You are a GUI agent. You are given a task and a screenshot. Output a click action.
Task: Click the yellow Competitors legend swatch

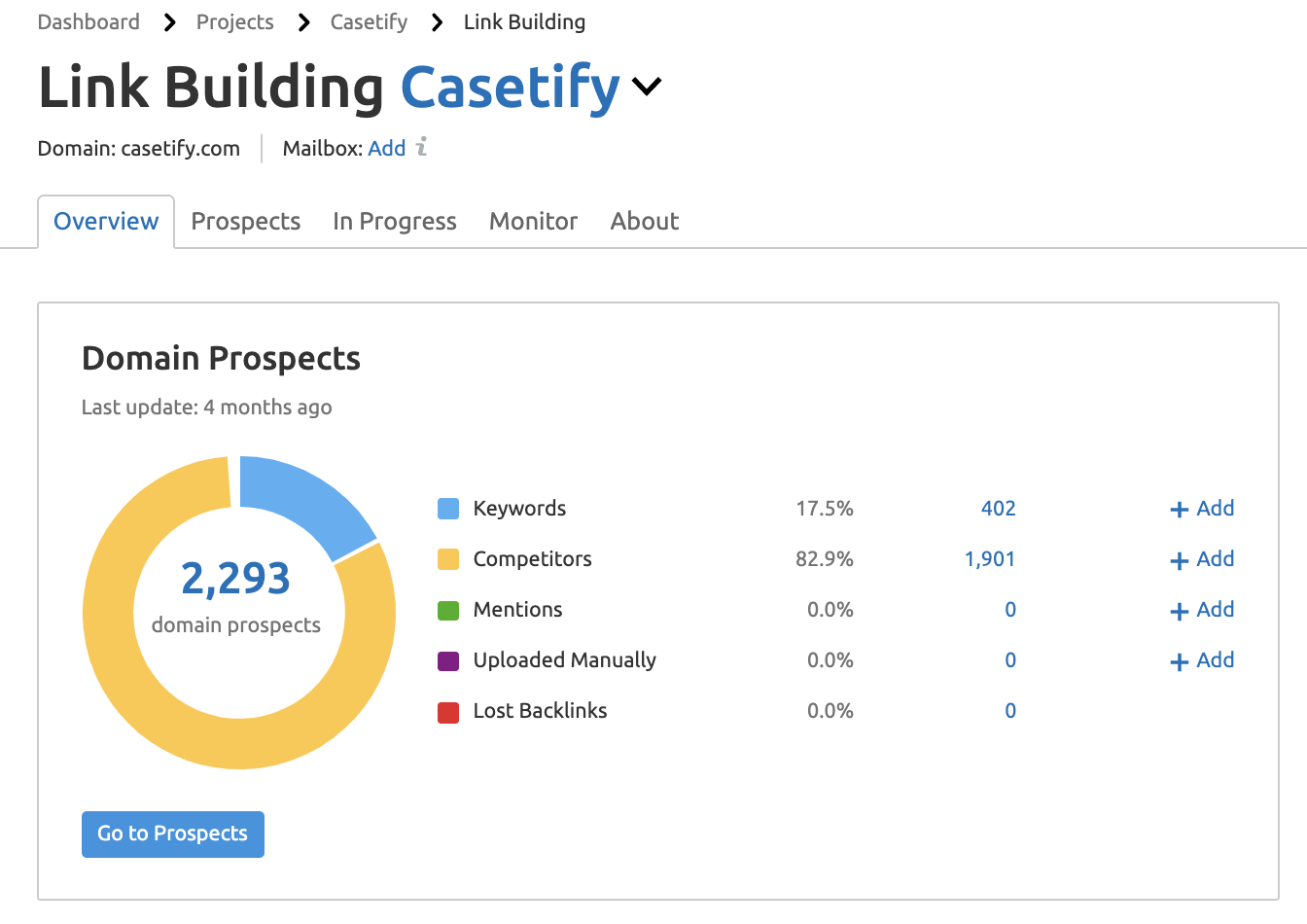[448, 559]
